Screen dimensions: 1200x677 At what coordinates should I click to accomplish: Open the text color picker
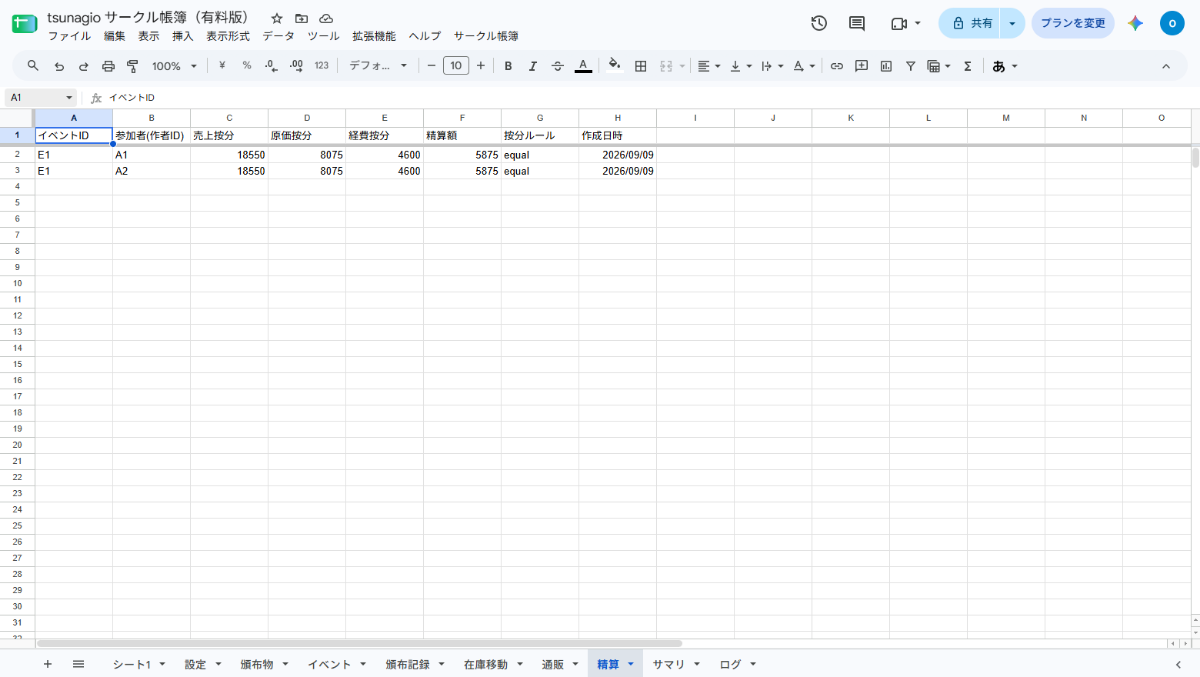pyautogui.click(x=583, y=66)
